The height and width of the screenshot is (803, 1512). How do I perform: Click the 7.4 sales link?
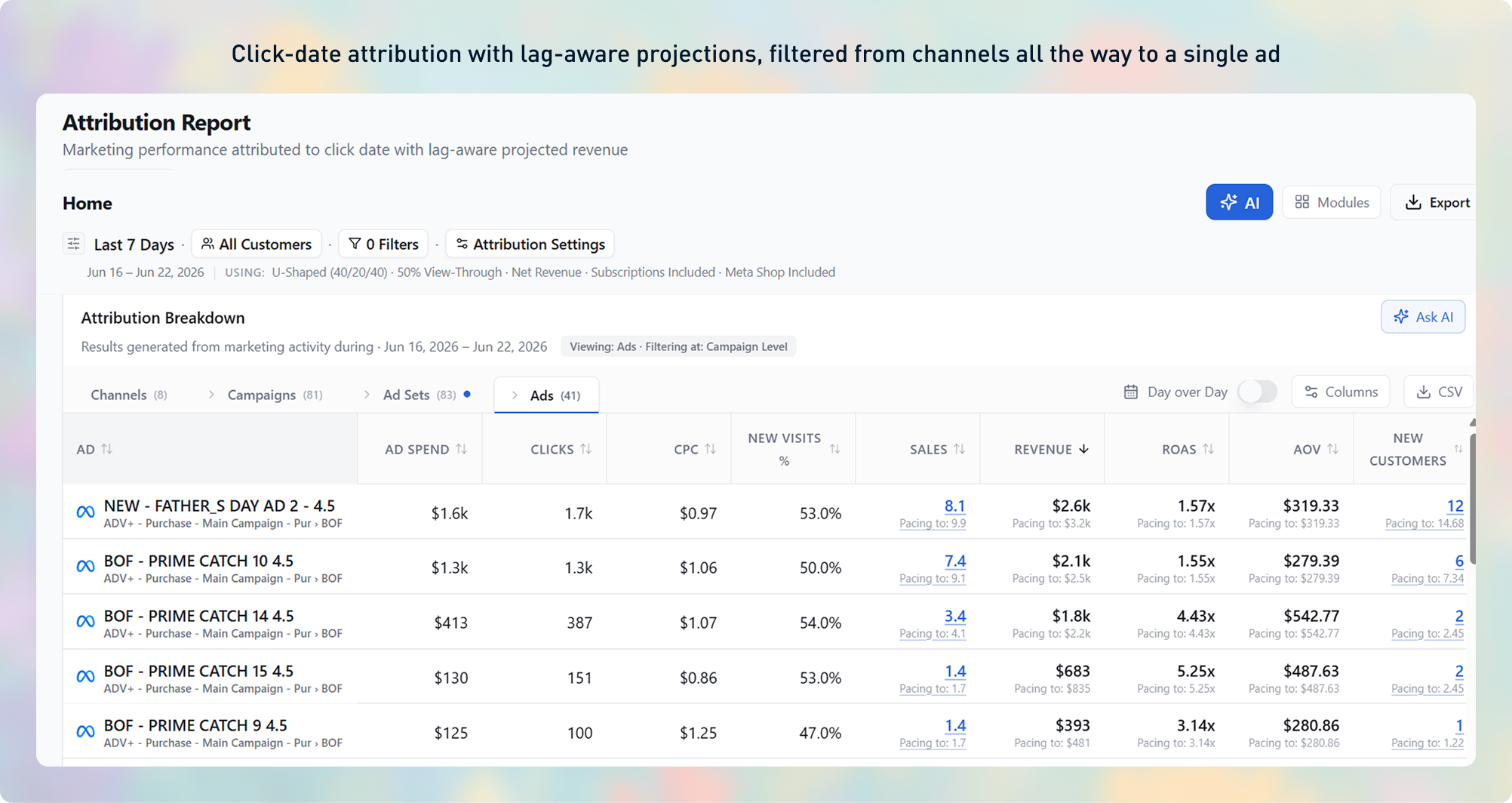click(x=954, y=561)
